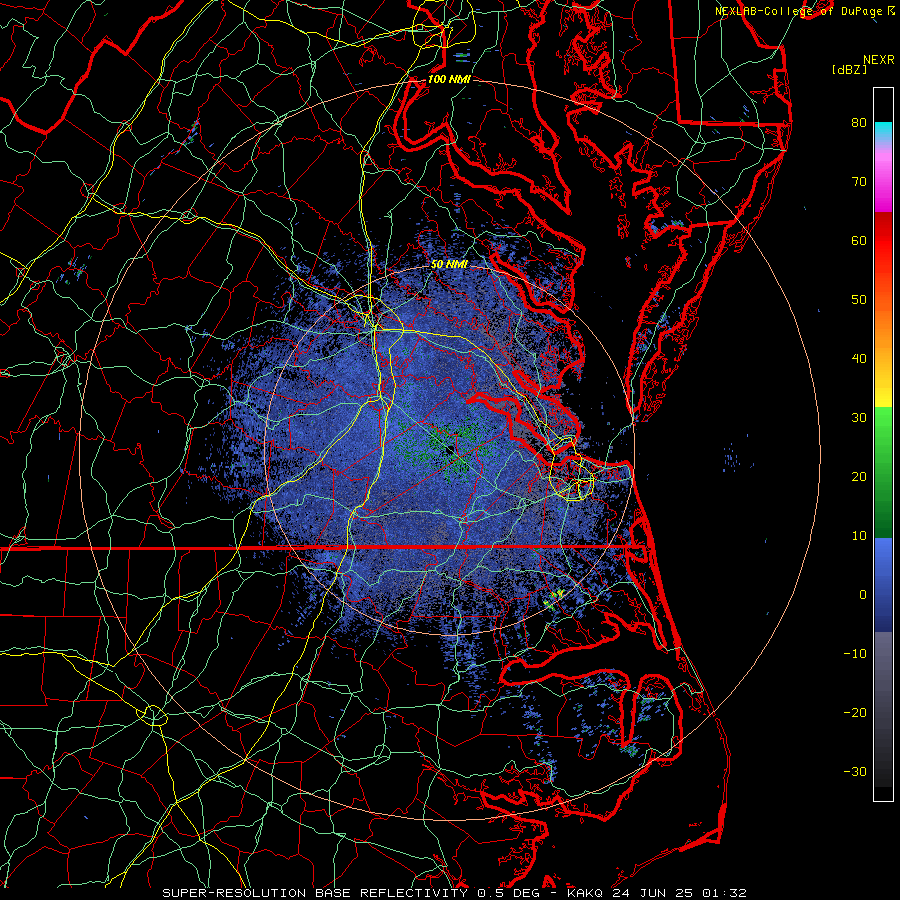The width and height of the screenshot is (900, 900).
Task: Pick the cyan cap atop the color bar
Action: tap(883, 130)
